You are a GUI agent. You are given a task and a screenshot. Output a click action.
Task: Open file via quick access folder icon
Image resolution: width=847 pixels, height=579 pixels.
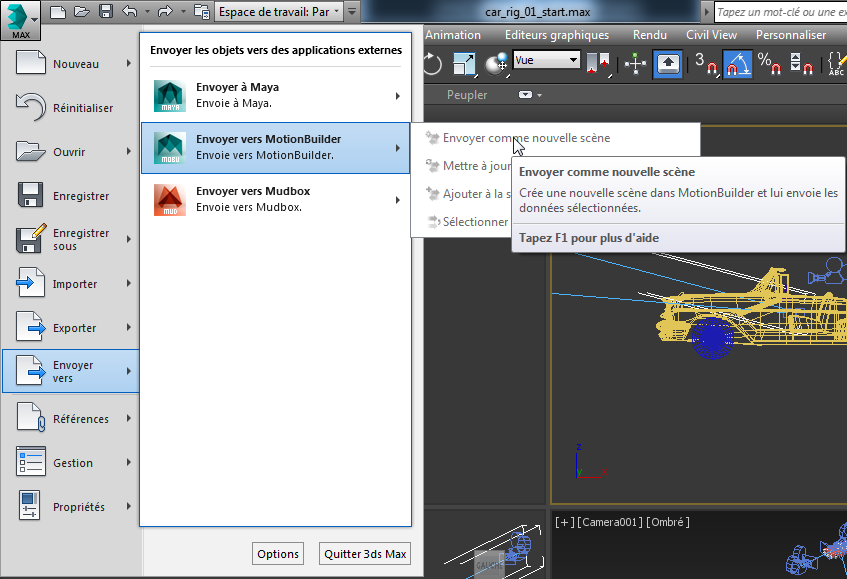(x=82, y=11)
